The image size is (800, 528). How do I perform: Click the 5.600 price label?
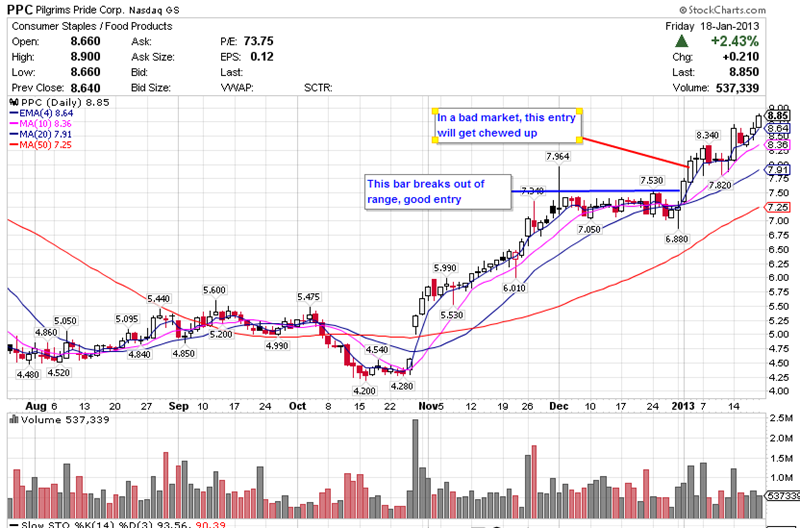pos(214,290)
